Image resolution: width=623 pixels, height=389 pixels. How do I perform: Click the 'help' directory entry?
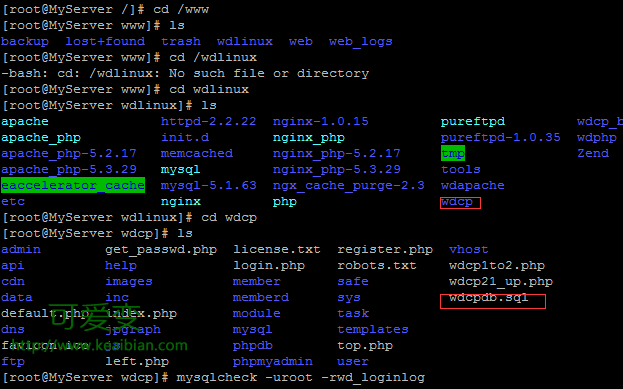pos(121,266)
